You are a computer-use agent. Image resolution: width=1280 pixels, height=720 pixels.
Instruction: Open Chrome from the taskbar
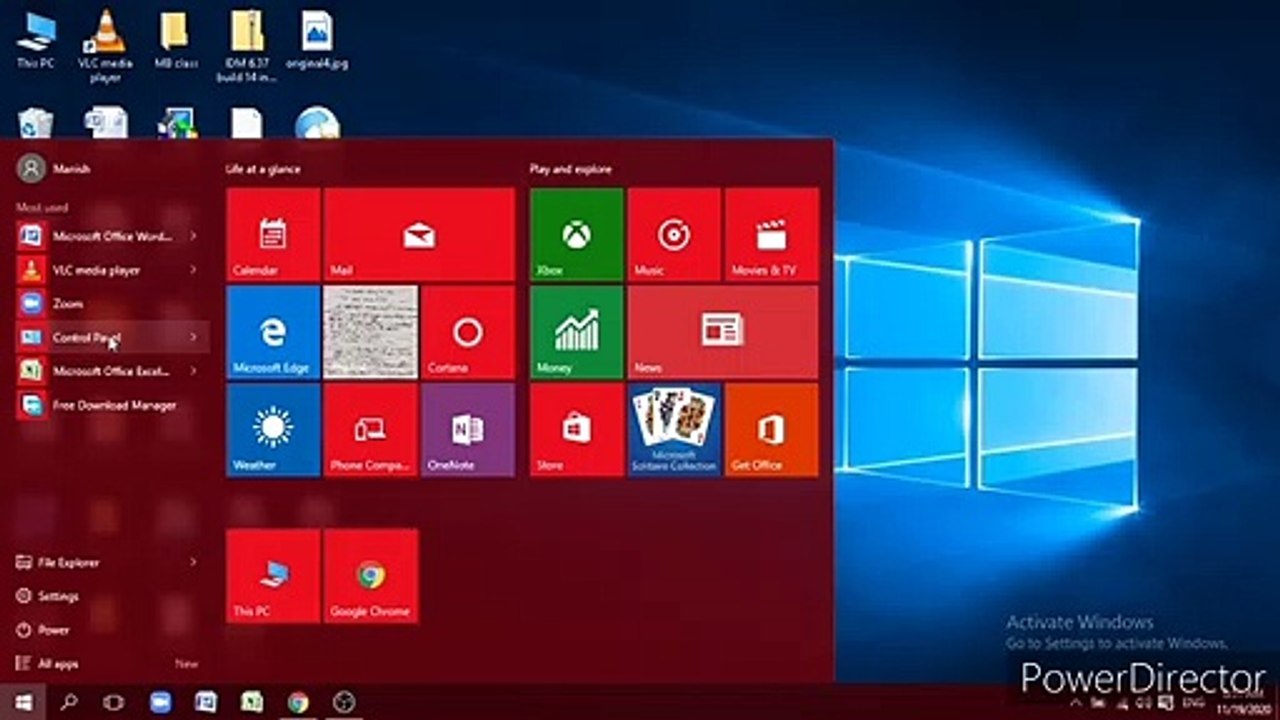(x=298, y=702)
